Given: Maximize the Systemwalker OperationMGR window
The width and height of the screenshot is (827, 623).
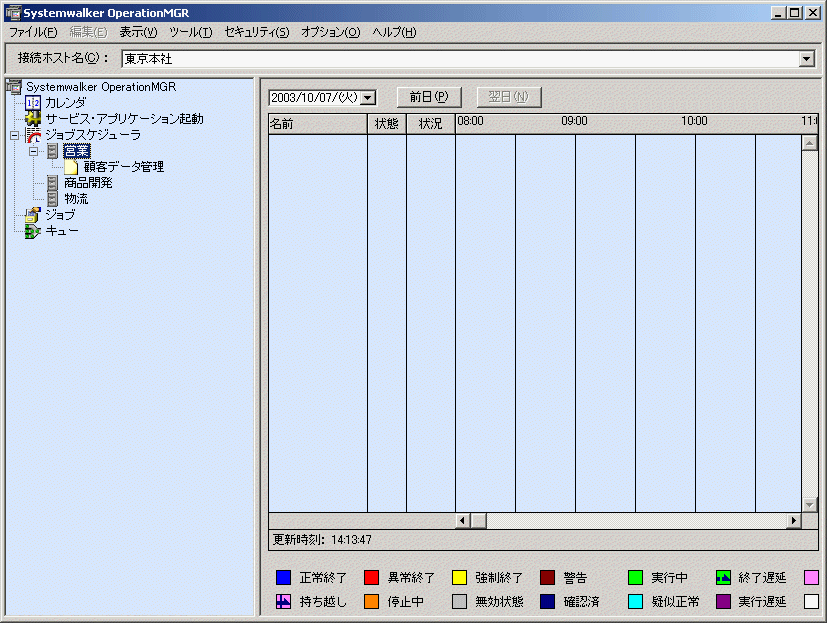Looking at the screenshot, I should click(x=795, y=13).
